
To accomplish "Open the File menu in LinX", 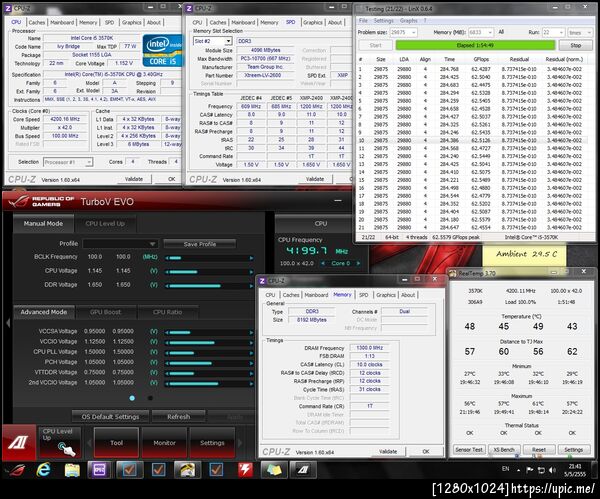I will tap(363, 21).
